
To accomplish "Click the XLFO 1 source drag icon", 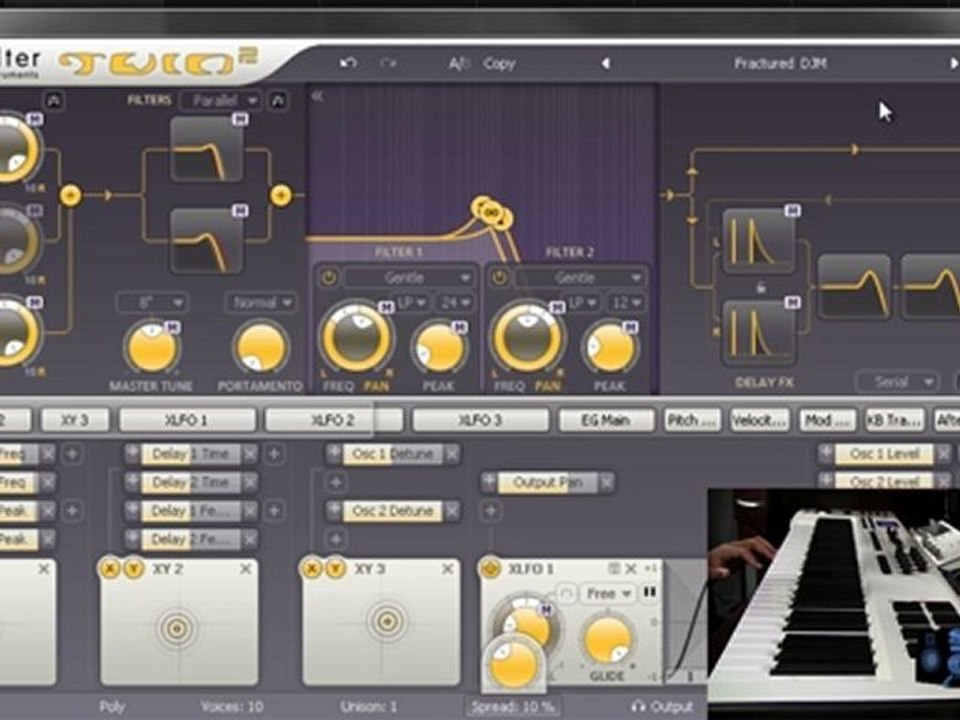I will coord(490,569).
